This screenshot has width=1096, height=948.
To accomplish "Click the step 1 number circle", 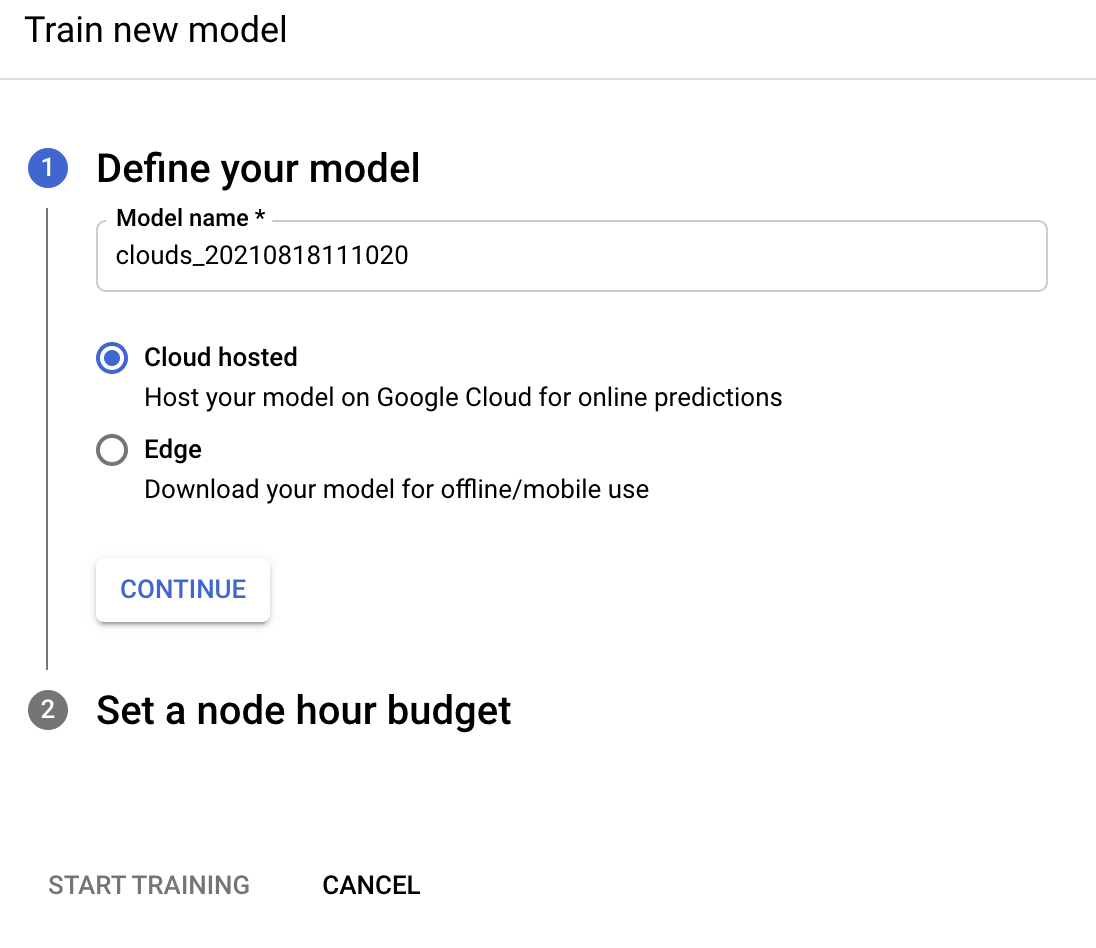I will pos(48,169).
